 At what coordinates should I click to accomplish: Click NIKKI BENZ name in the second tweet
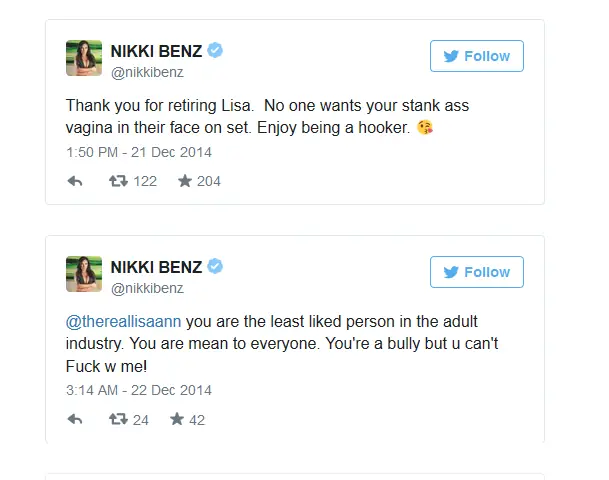[157, 267]
